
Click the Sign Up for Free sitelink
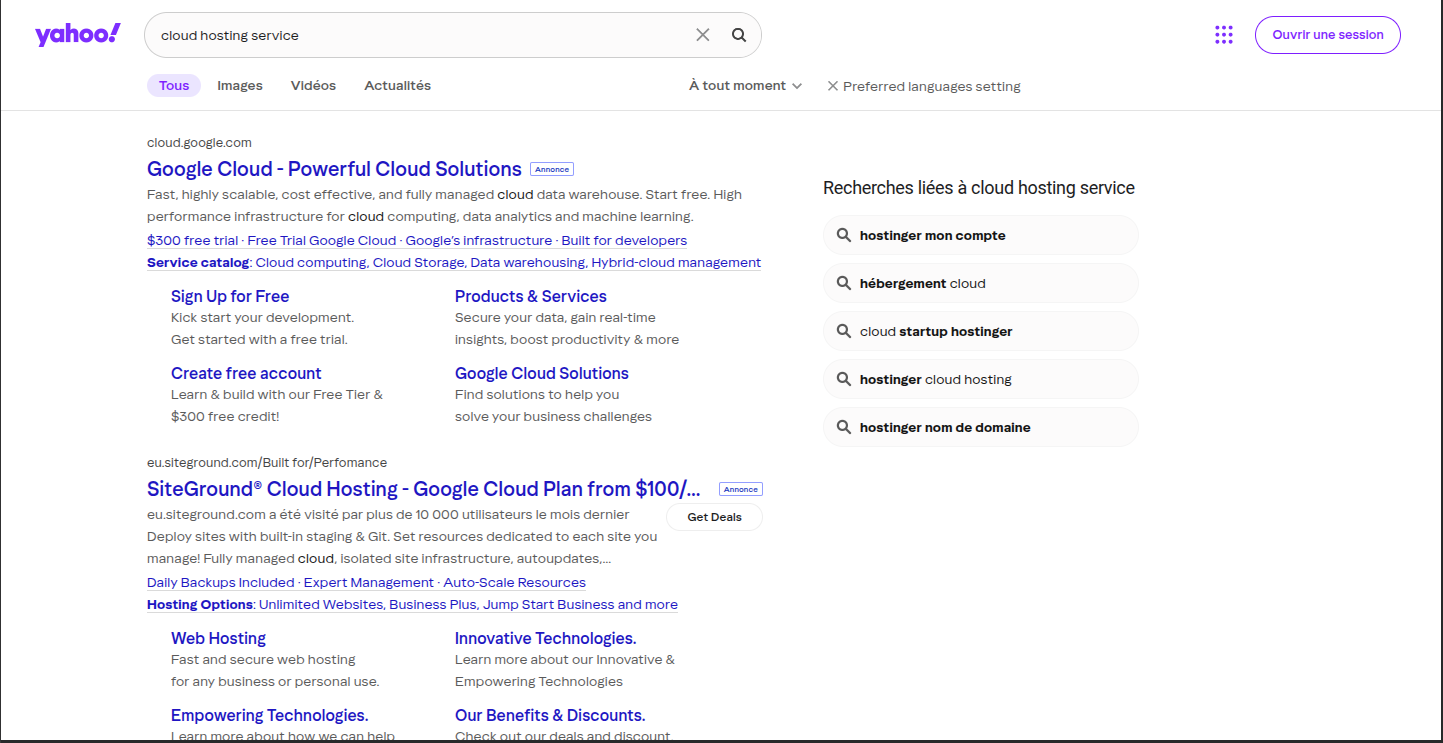[230, 296]
